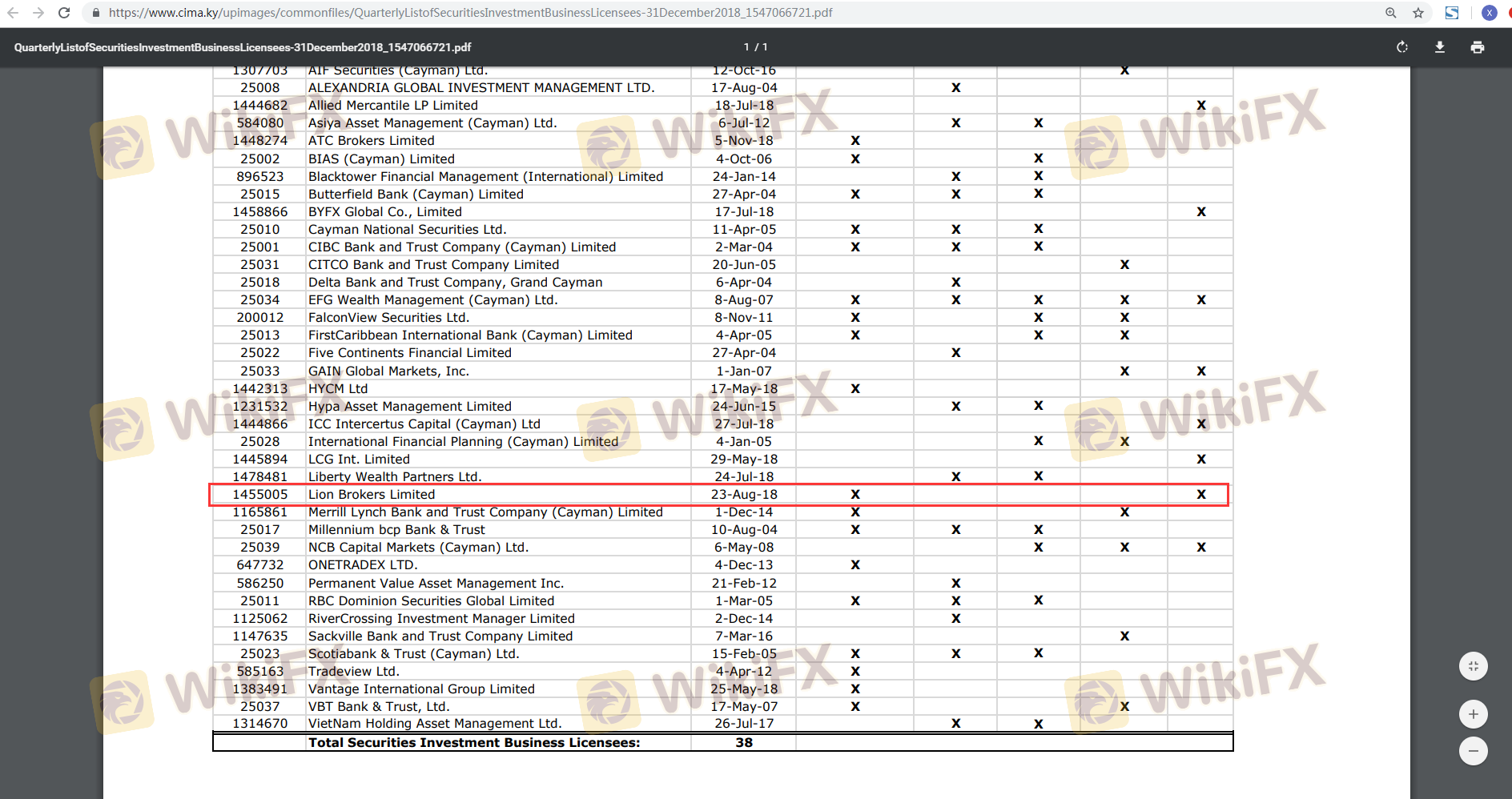Click the total count value 38
The image size is (1512, 799).
[744, 743]
